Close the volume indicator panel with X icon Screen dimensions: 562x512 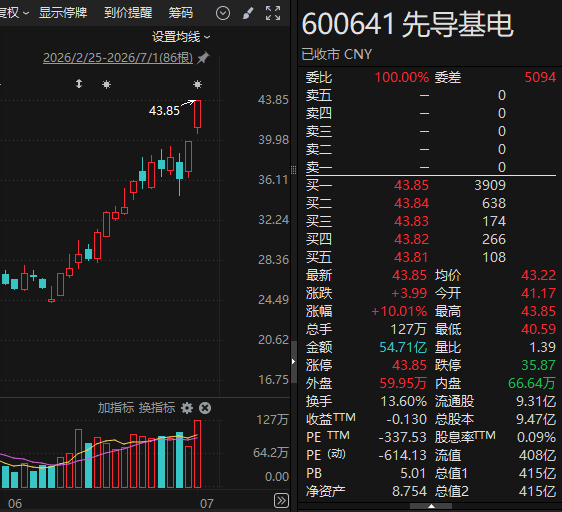tap(205, 408)
